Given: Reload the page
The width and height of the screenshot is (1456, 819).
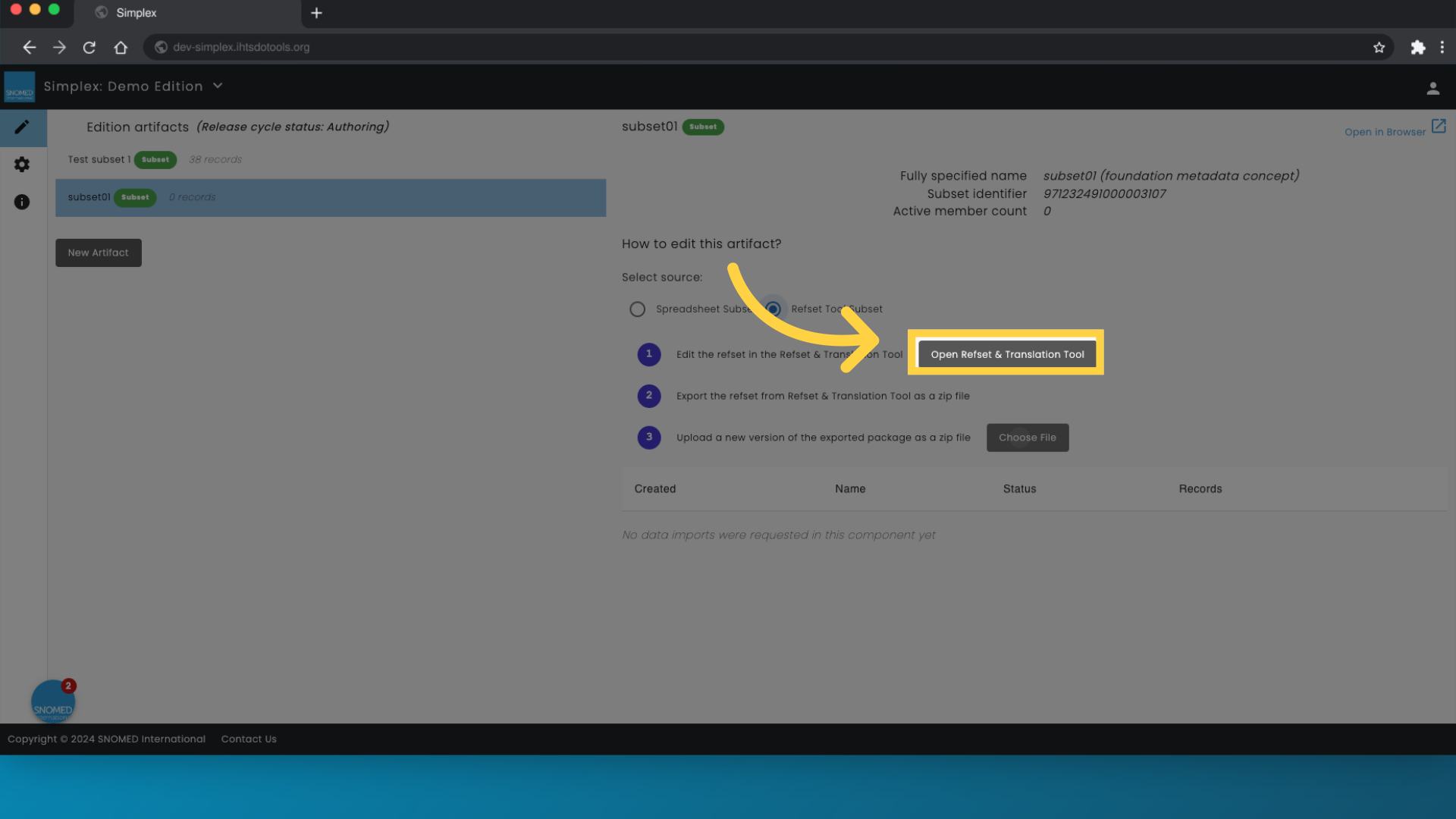Looking at the screenshot, I should [x=89, y=47].
